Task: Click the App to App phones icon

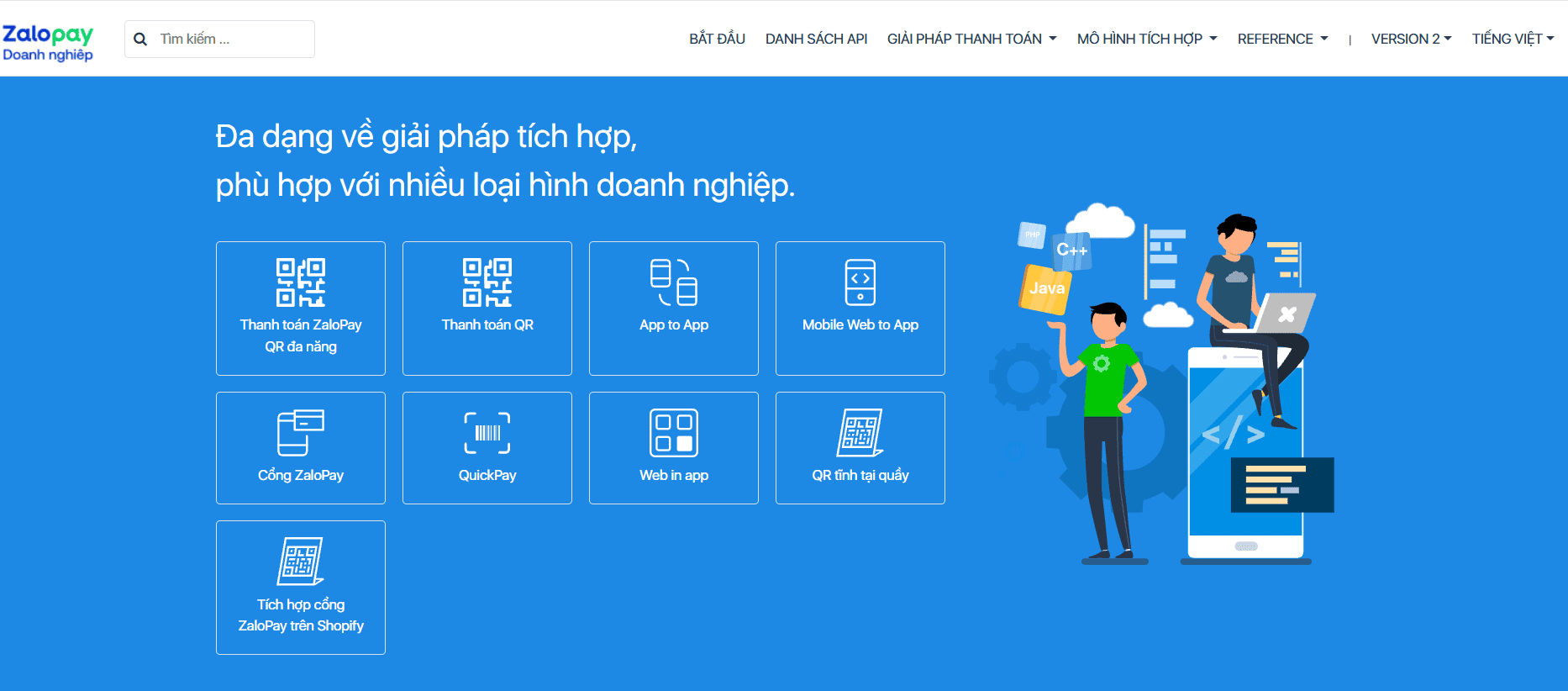Action: [x=674, y=282]
